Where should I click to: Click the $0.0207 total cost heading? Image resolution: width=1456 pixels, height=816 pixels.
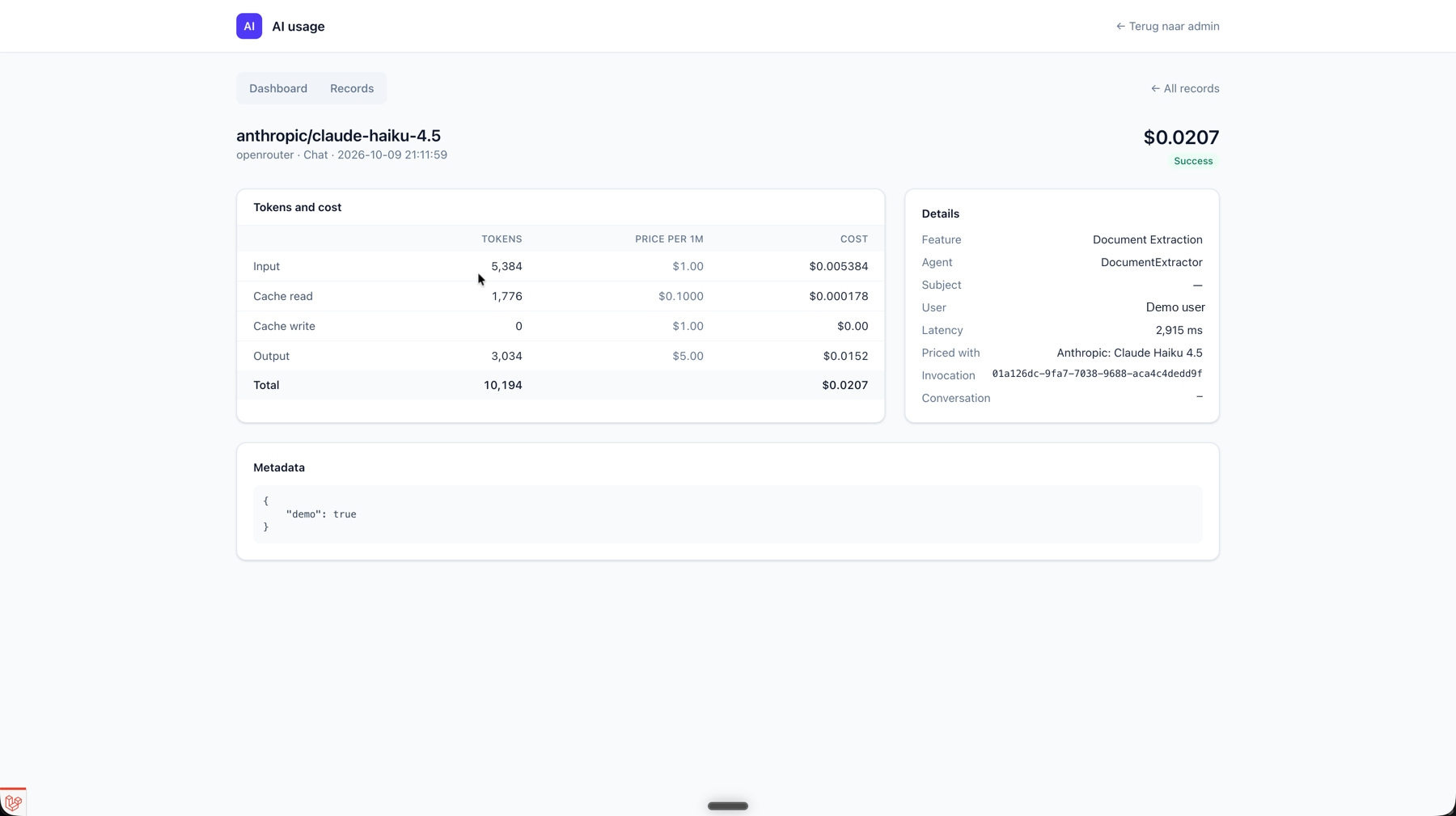[x=1181, y=137]
